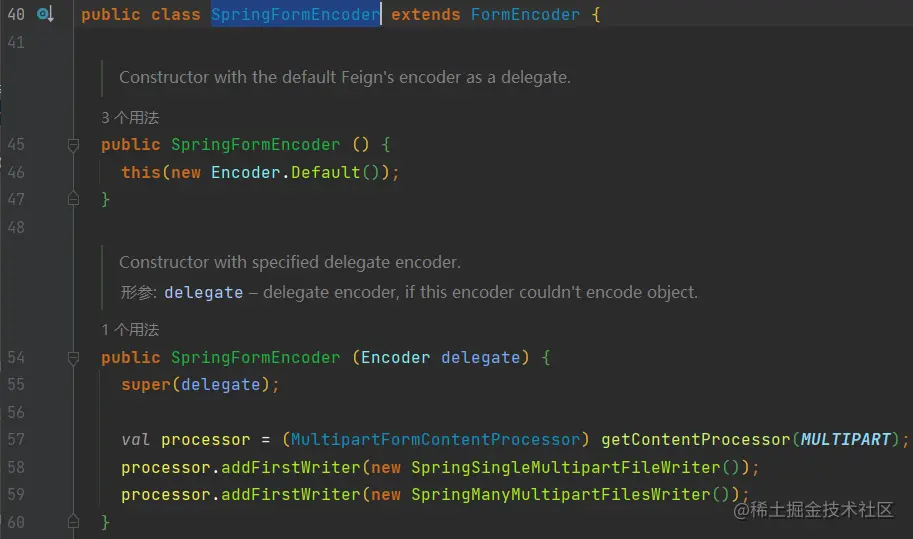Click the MULTIPART constant on line 57
The image size is (913, 539).
845,439
